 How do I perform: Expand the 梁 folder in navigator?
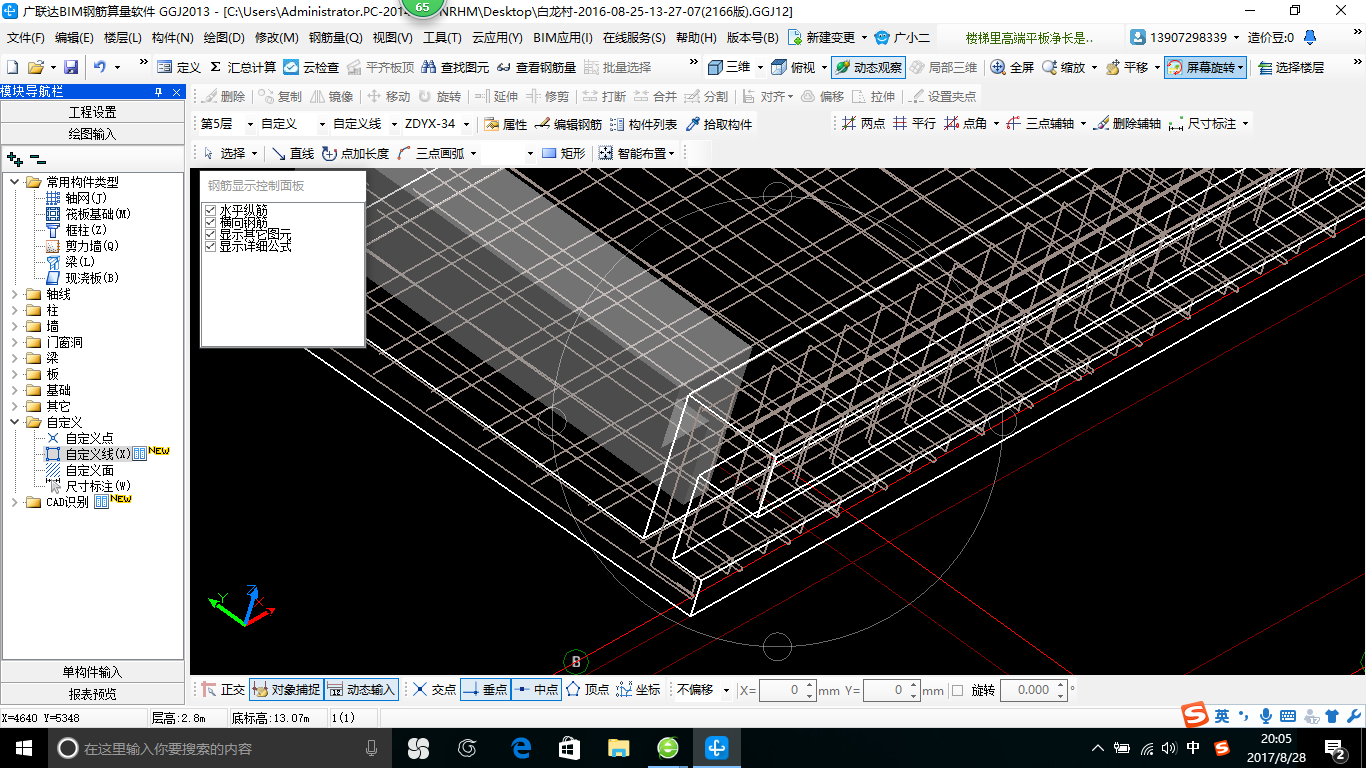(x=15, y=358)
